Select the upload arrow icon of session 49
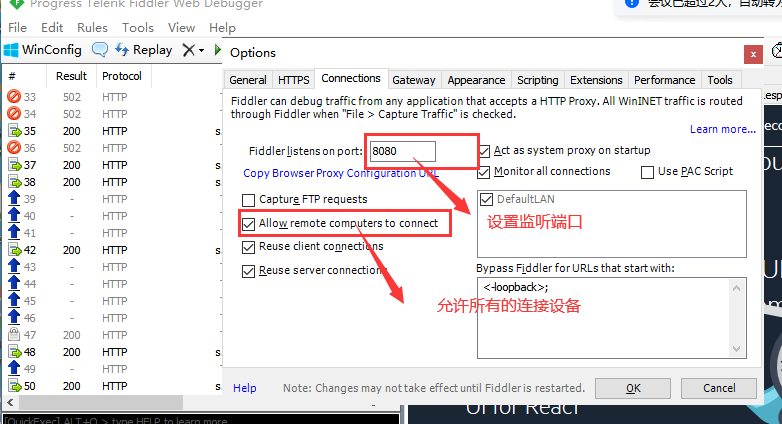782x424 pixels. [14, 368]
